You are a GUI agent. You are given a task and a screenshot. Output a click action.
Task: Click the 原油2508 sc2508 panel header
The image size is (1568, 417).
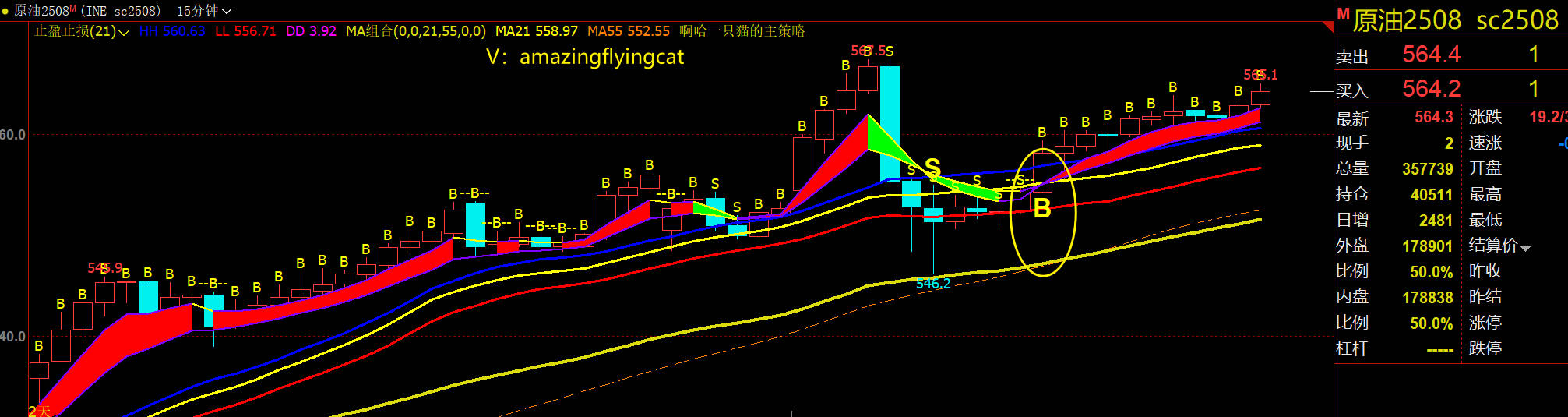[1455, 20]
